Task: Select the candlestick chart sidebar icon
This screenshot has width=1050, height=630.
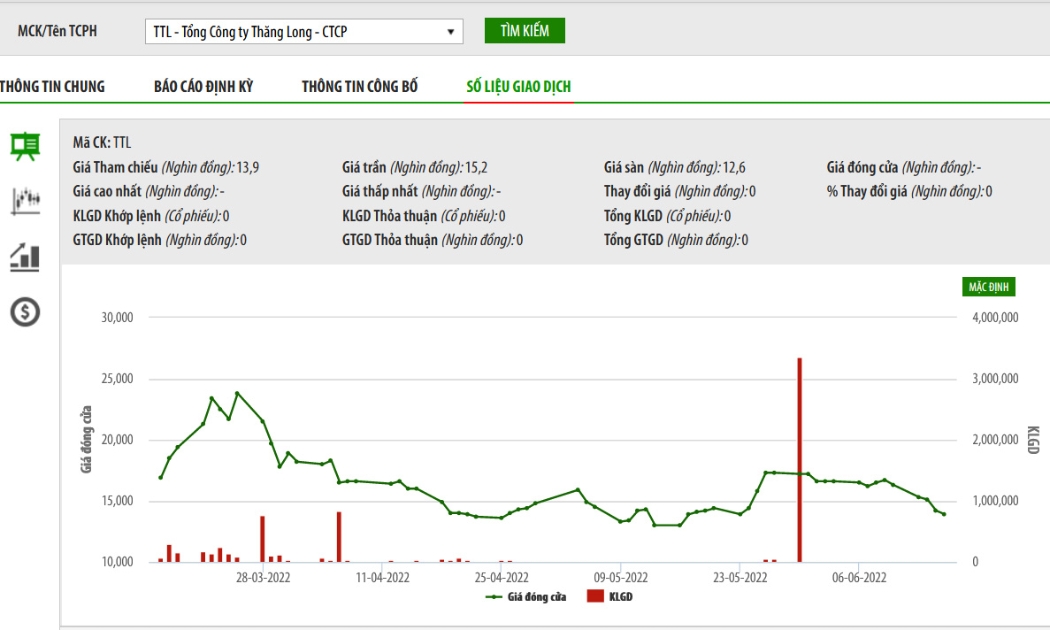Action: coord(25,201)
